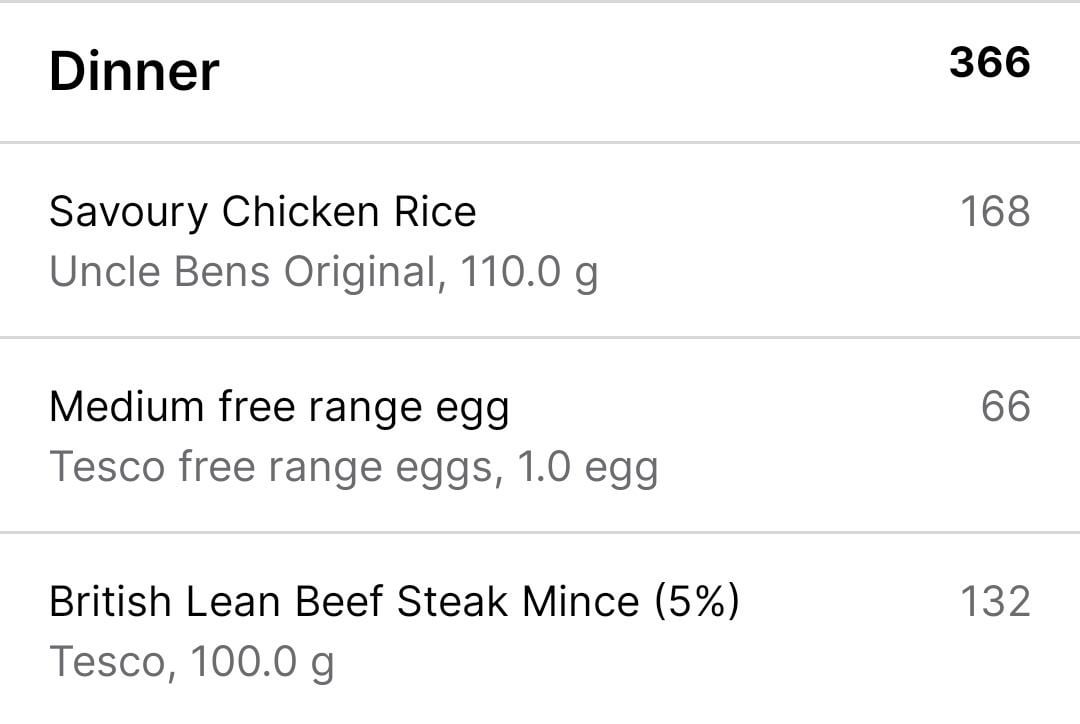The height and width of the screenshot is (724, 1080).
Task: Click the 110.0 g weight of rice
Action: (529, 271)
